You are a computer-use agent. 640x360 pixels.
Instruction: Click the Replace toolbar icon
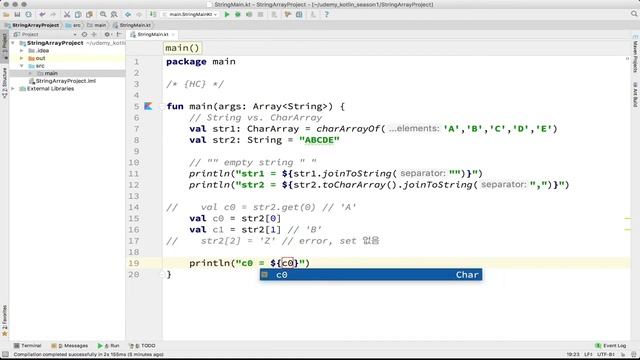coord(114,14)
